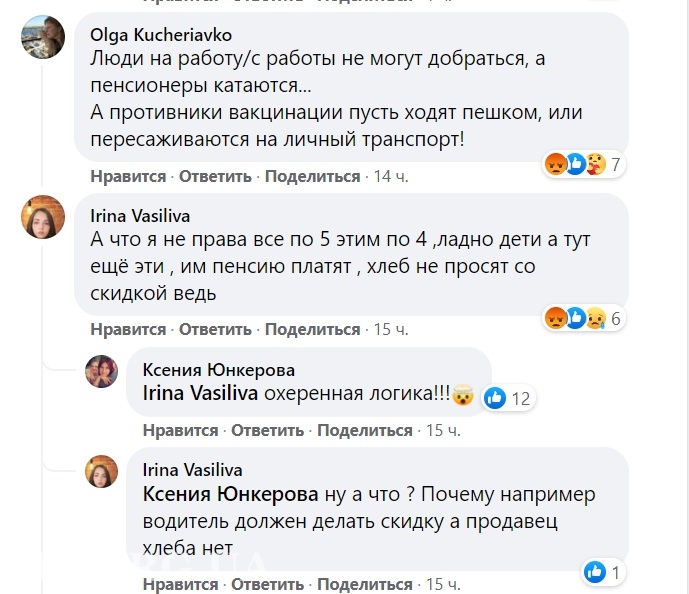The image size is (689, 594).
Task: Reply to Olga Kucheriavko's comment with Ответить
Action: pyautogui.click(x=217, y=176)
